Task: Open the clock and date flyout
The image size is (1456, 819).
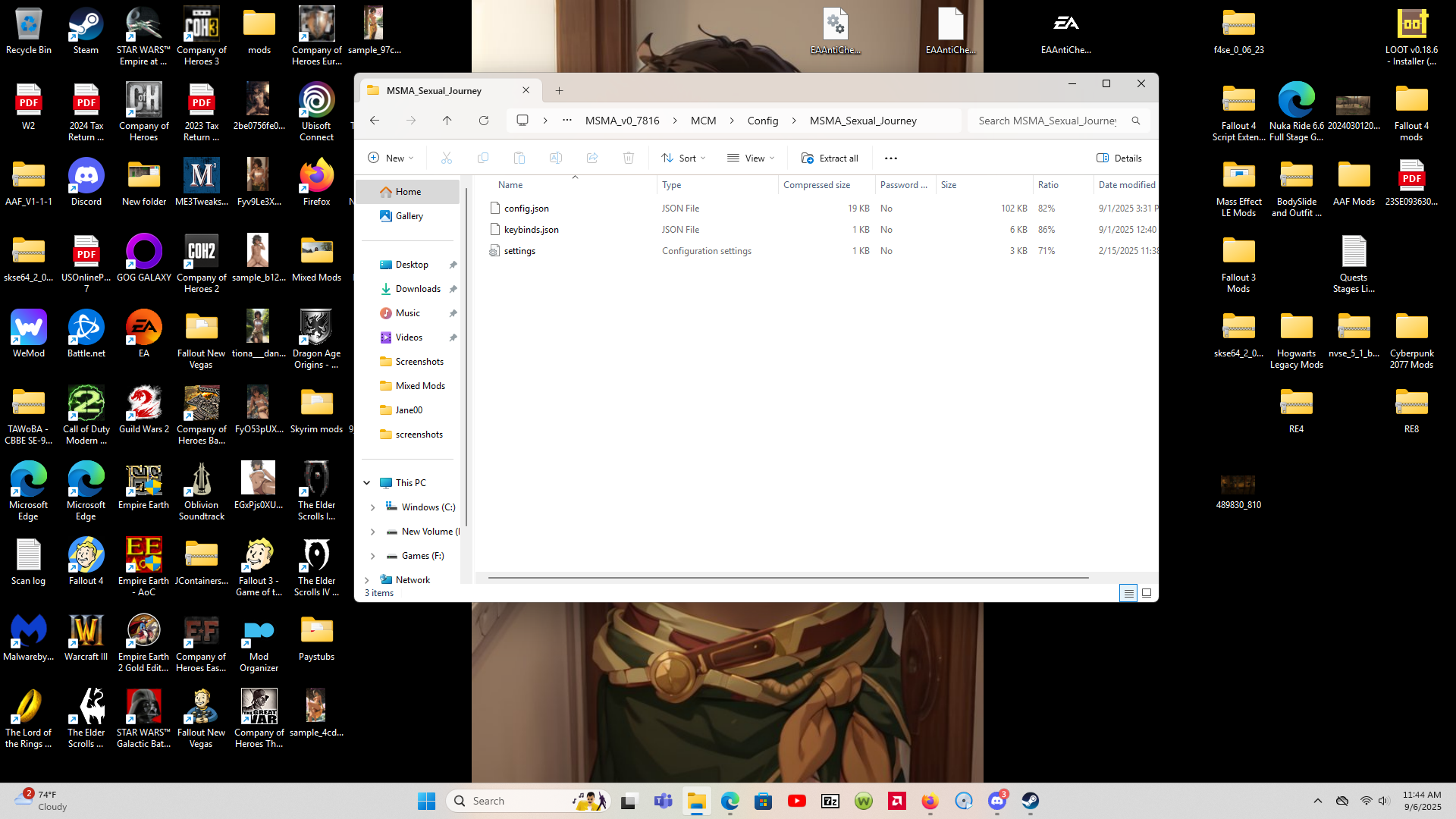Action: point(1422,801)
